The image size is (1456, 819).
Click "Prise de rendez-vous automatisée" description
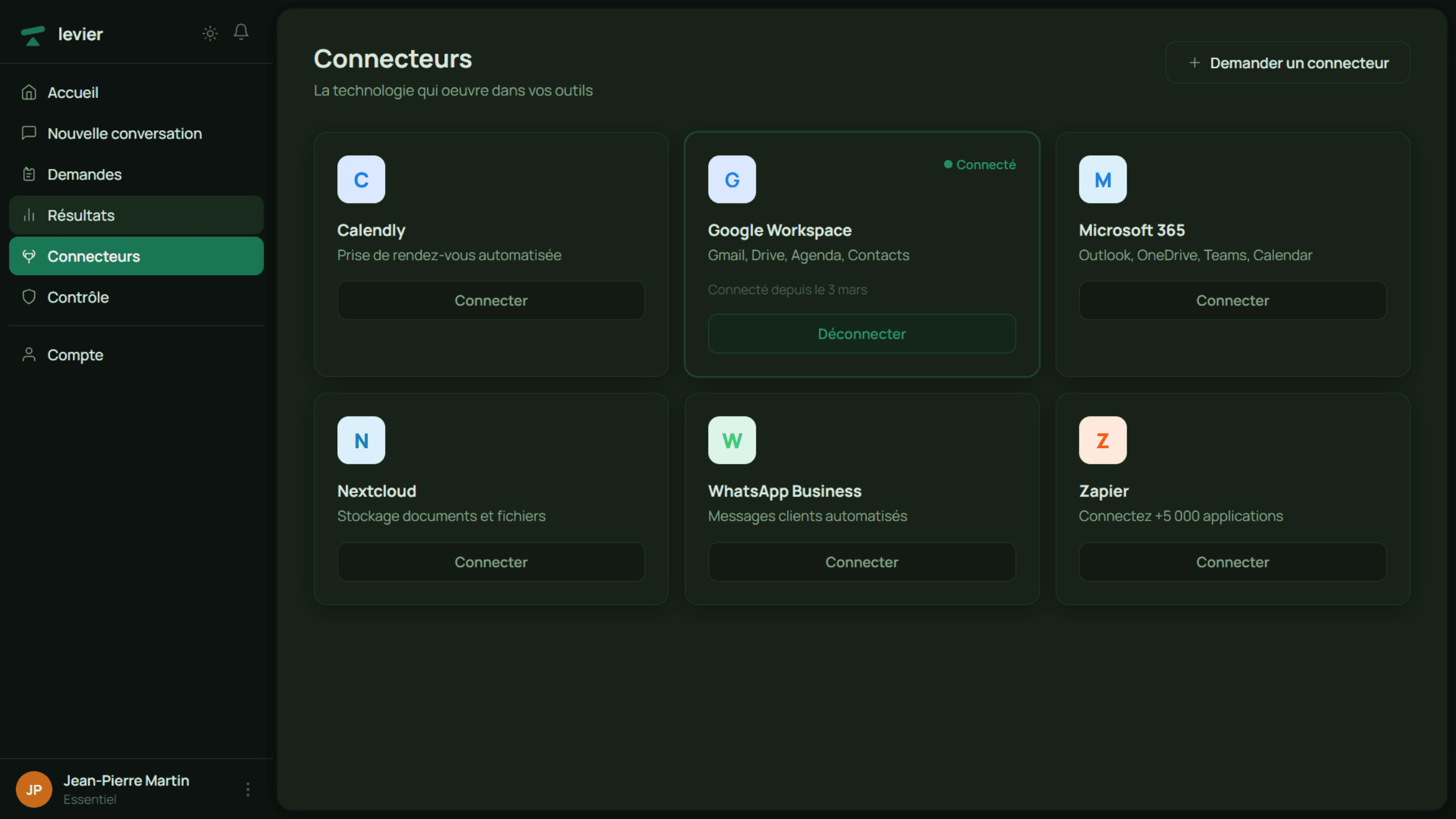point(449,255)
